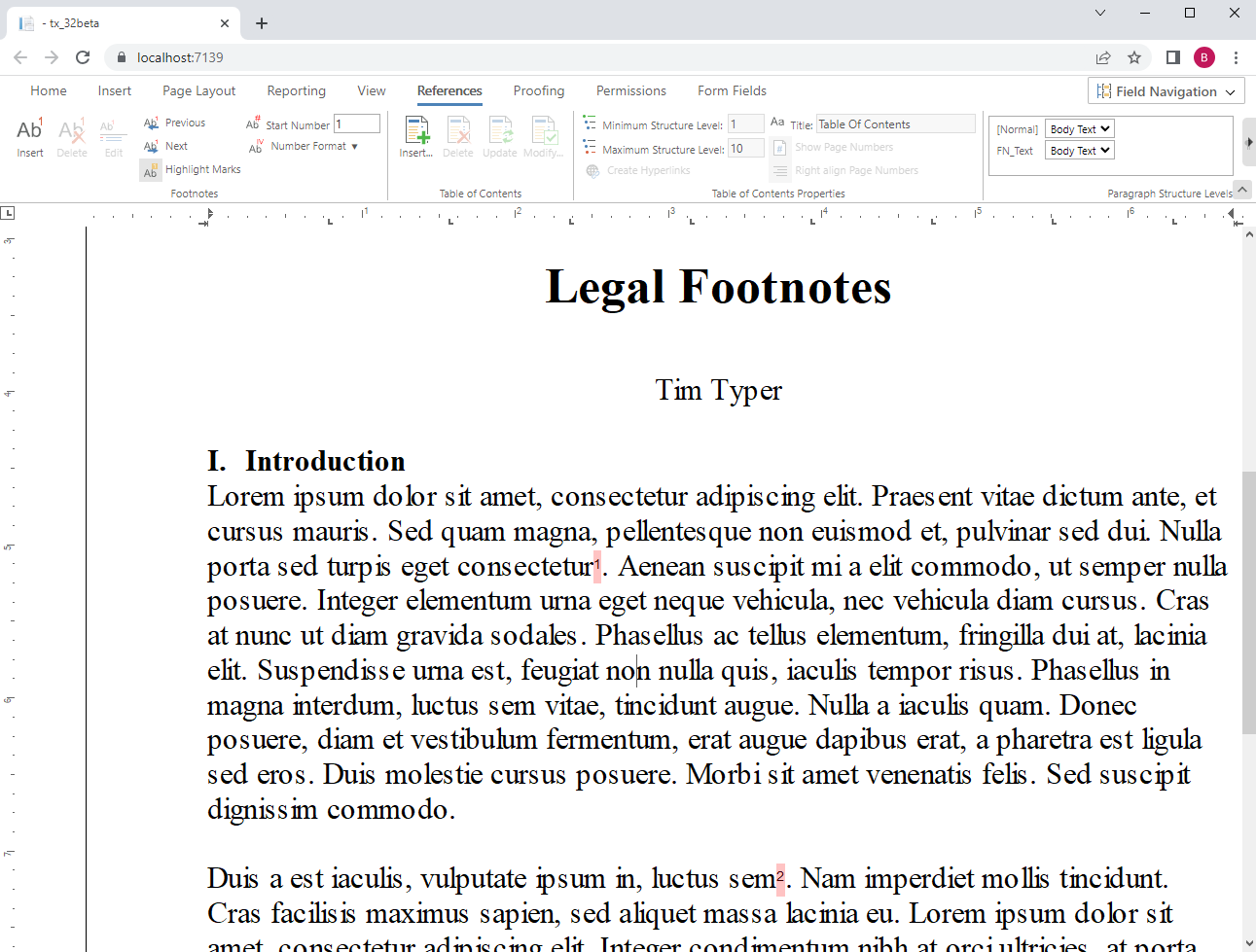Click the Table Of Contents title field
The image size is (1256, 952).
click(895, 123)
